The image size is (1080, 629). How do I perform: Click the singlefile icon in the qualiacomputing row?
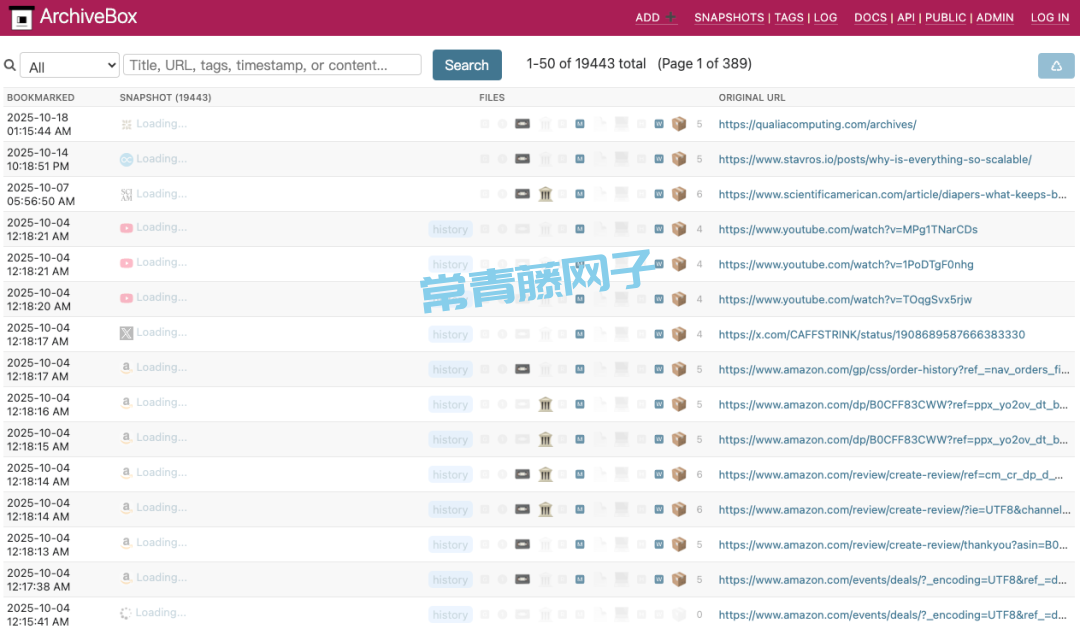tap(522, 124)
